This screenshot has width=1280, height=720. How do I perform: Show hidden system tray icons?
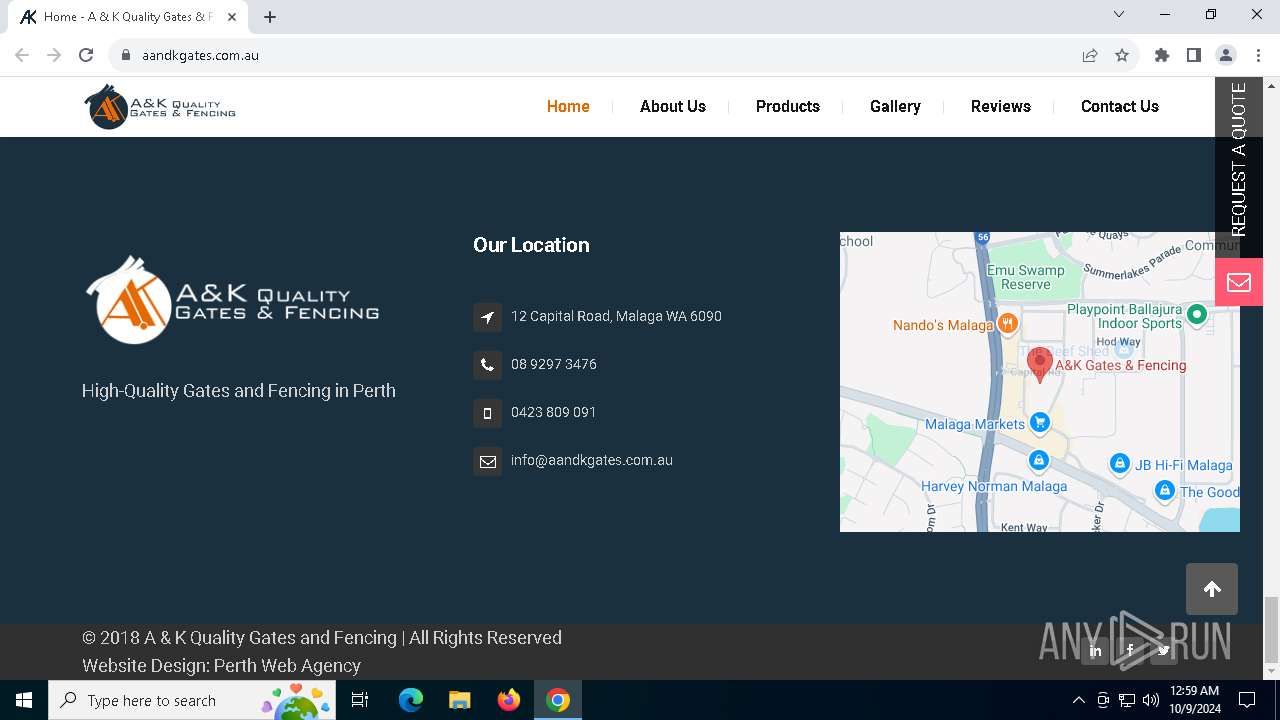(x=1078, y=700)
